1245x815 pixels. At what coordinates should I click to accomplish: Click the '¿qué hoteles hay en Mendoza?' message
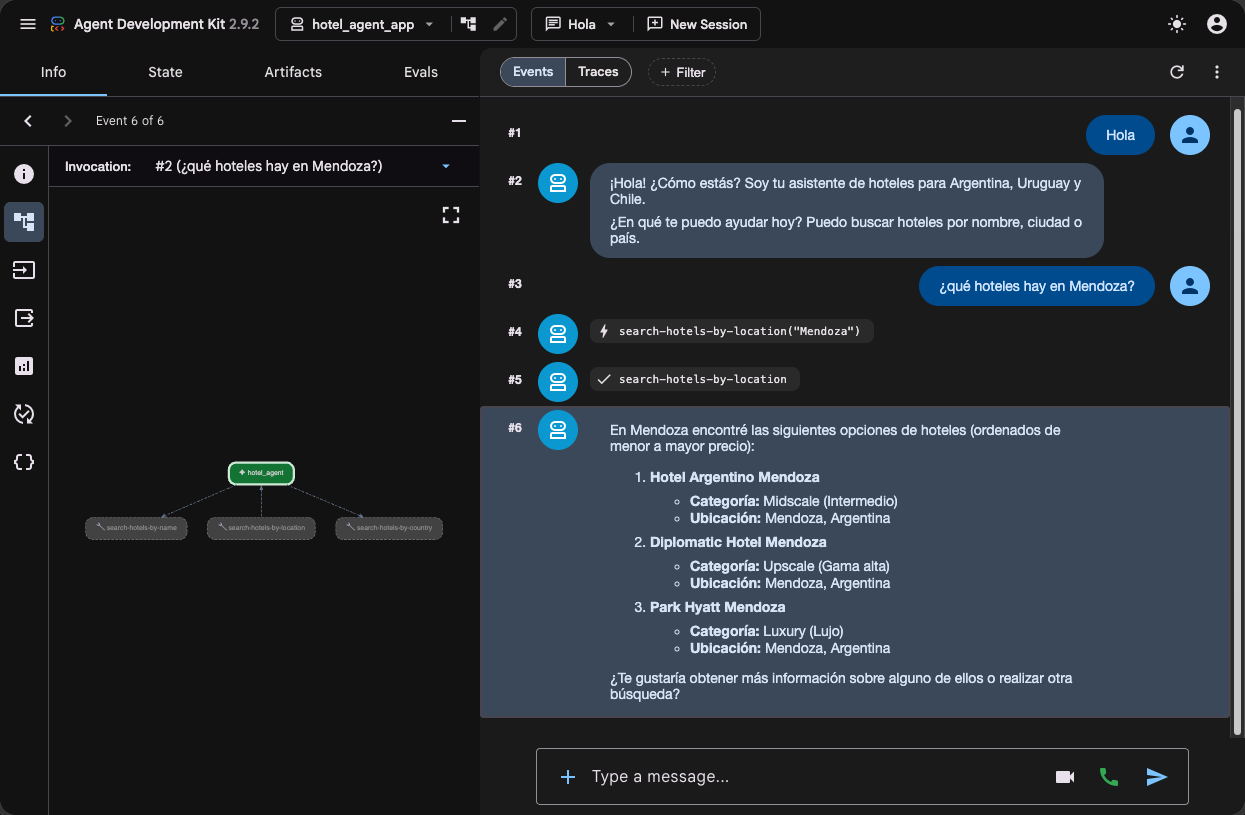point(1036,286)
